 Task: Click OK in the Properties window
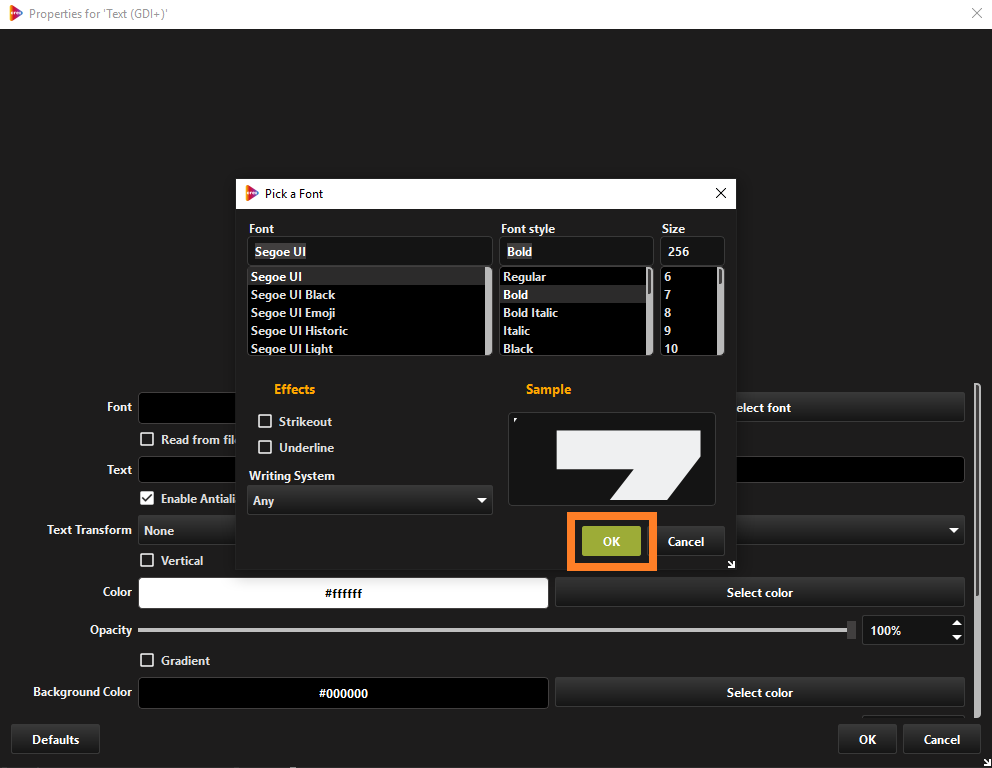pos(867,740)
